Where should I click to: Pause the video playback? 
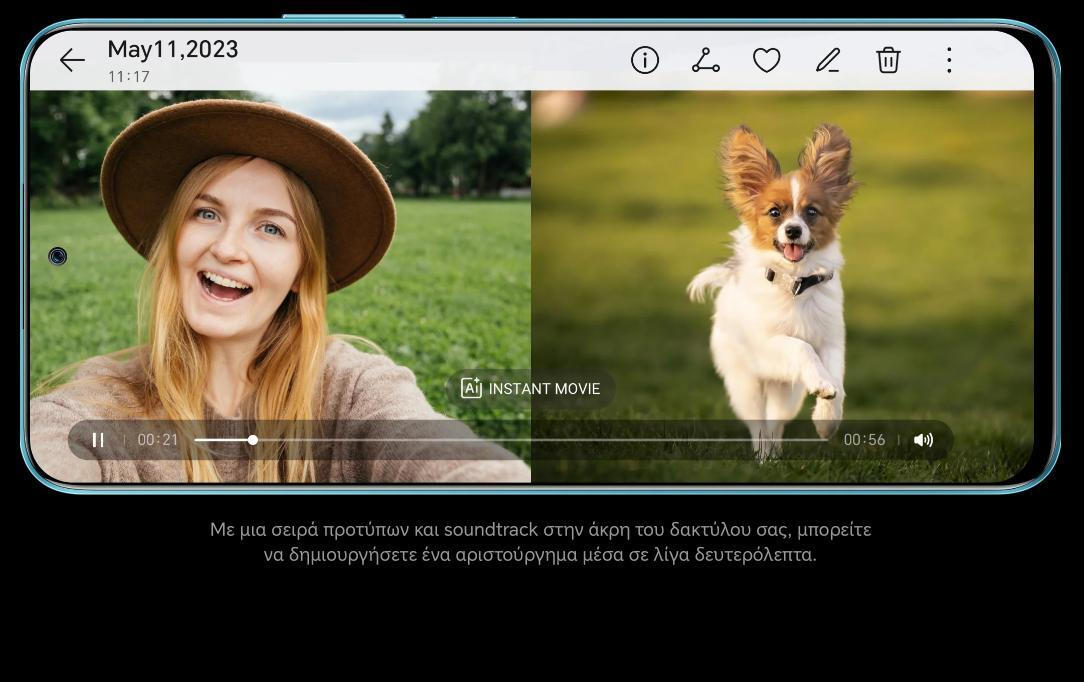pos(98,439)
